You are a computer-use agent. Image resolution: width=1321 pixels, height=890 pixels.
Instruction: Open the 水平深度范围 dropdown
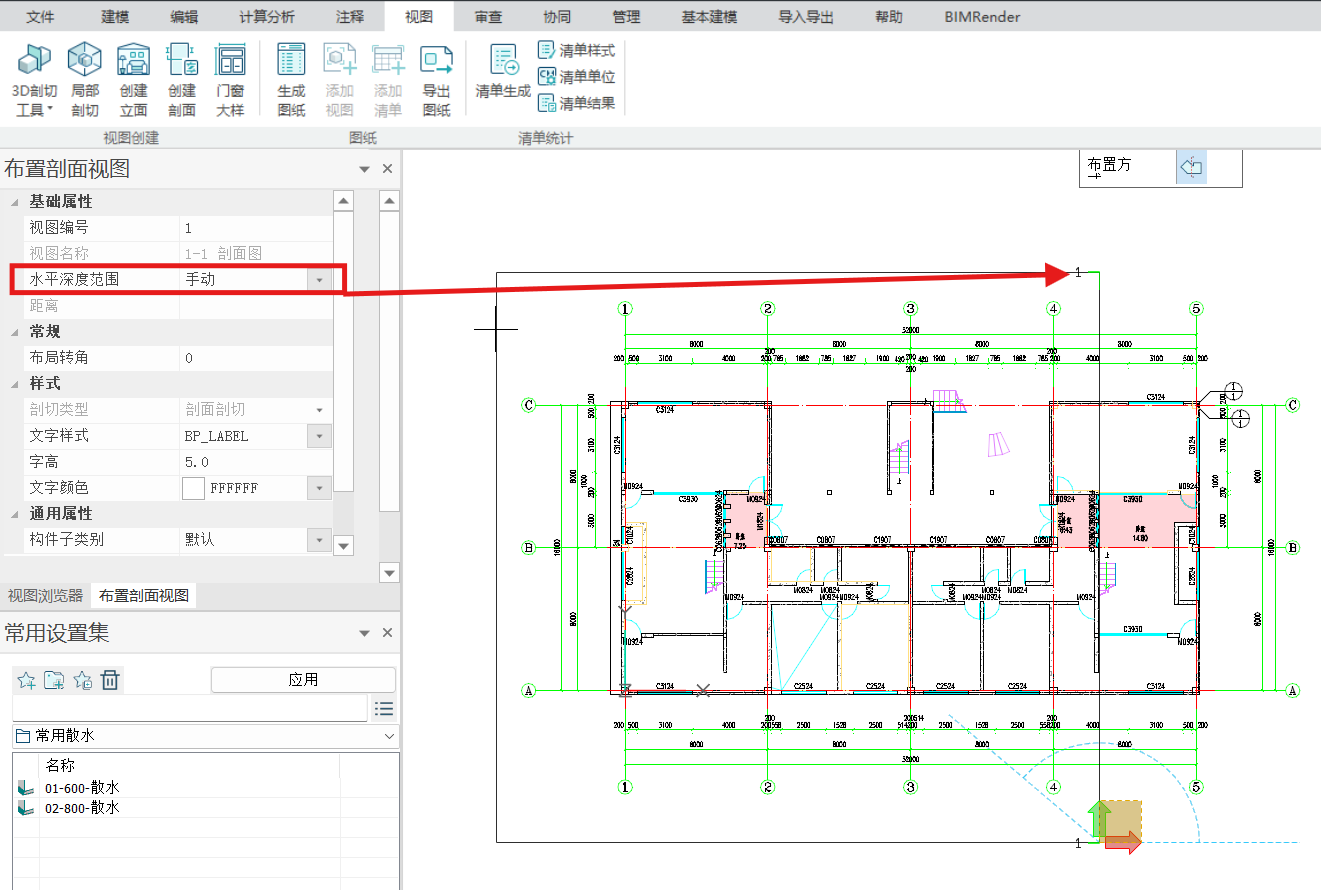pos(319,280)
